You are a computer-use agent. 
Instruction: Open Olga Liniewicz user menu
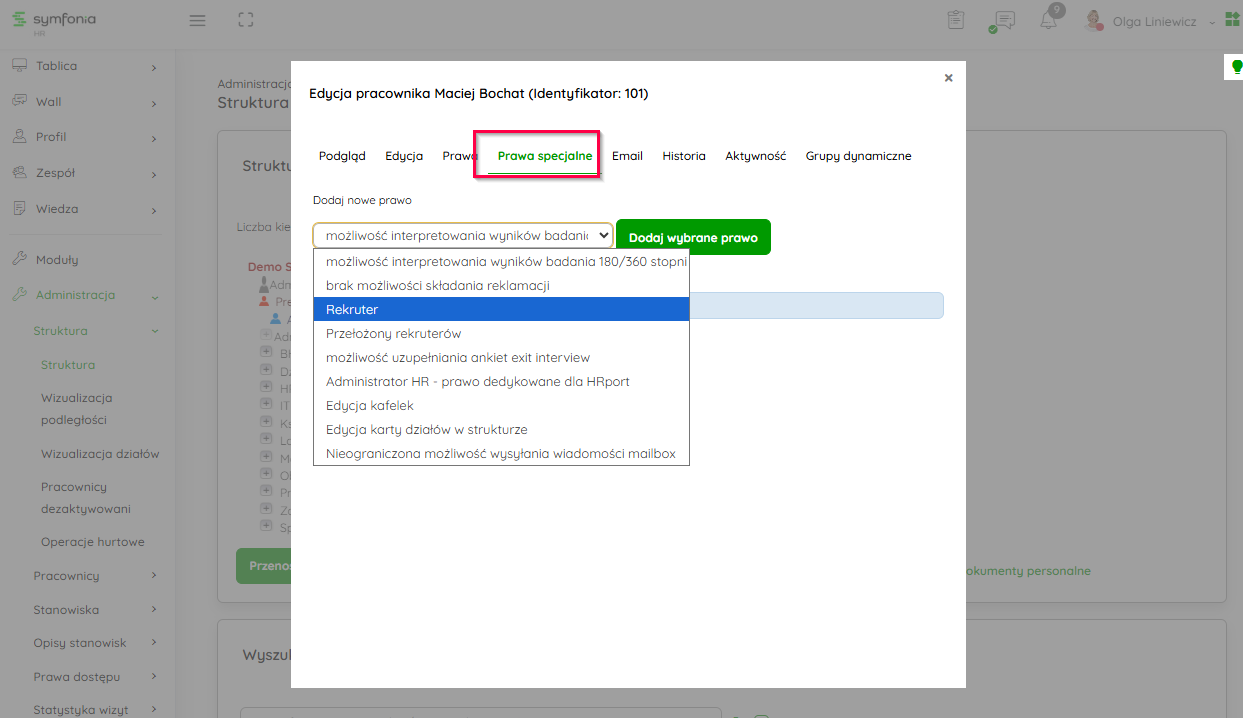point(1153,21)
